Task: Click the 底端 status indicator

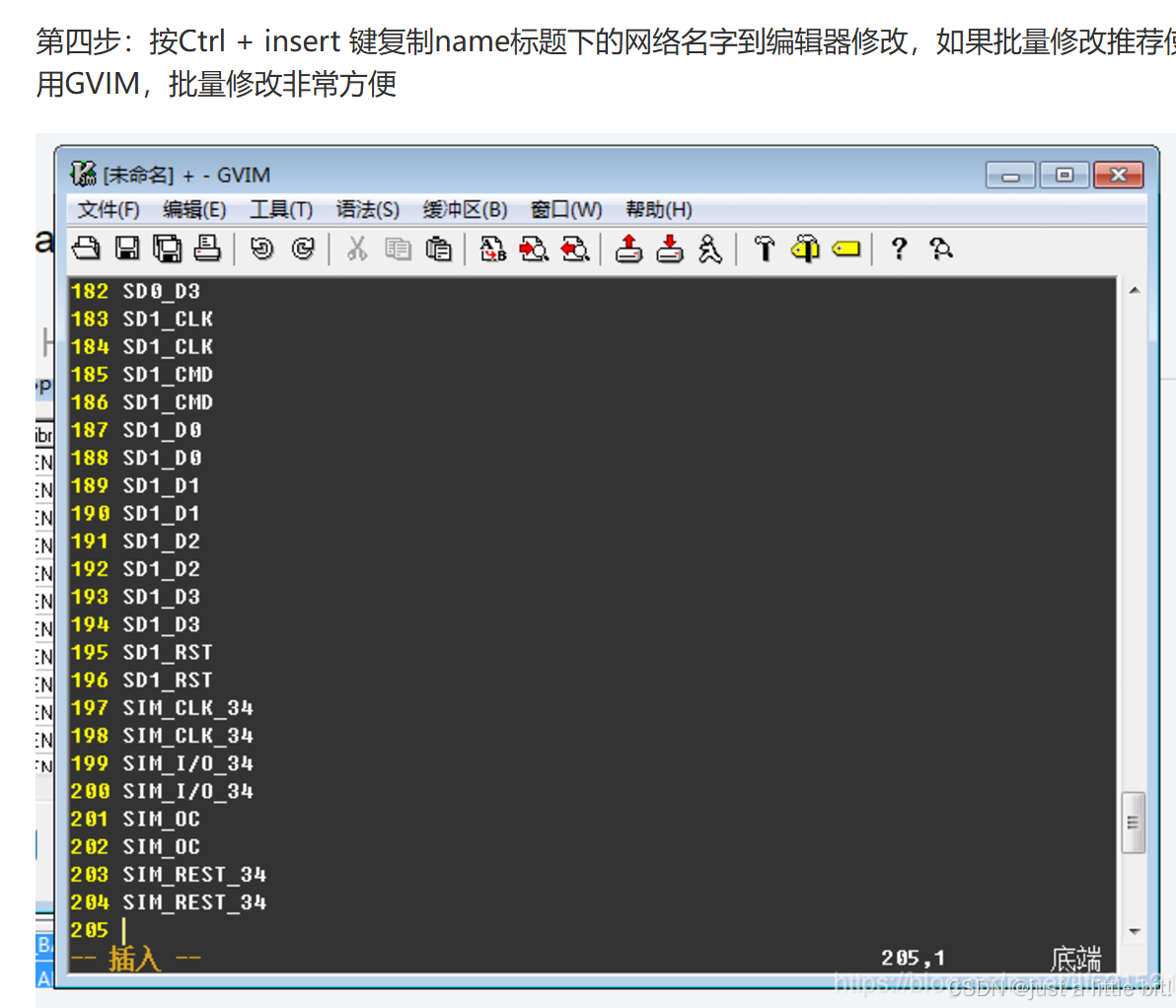Action: 1075,958
